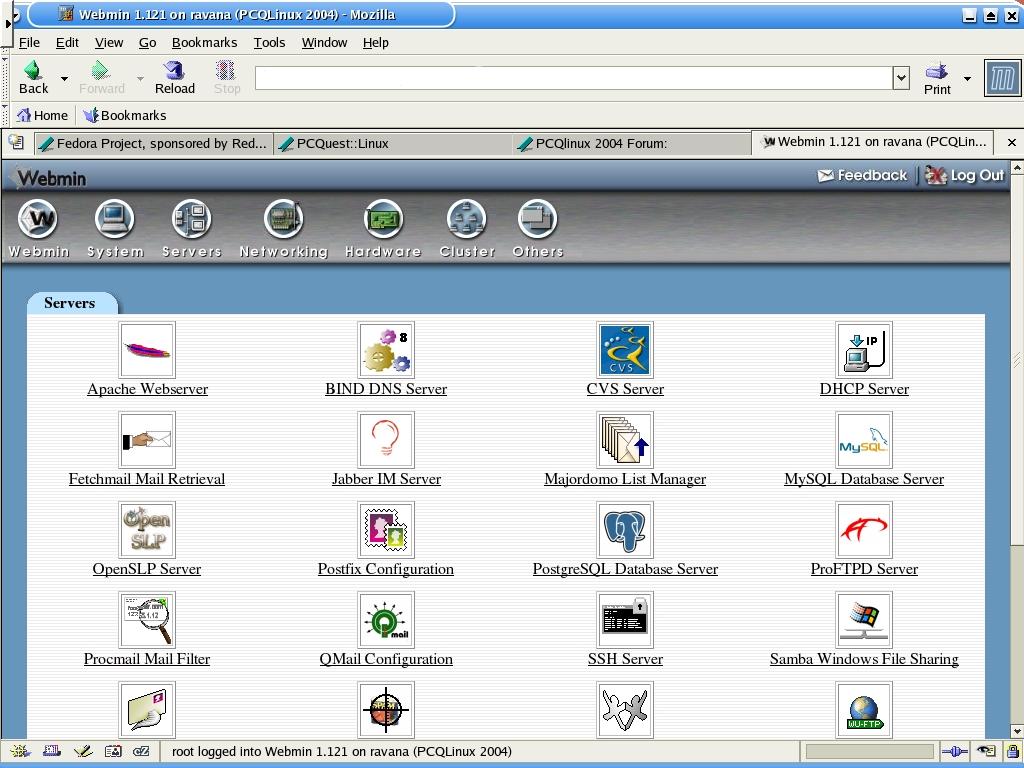Click the page scrollbar down arrow
The image size is (1024, 768).
click(x=1017, y=731)
